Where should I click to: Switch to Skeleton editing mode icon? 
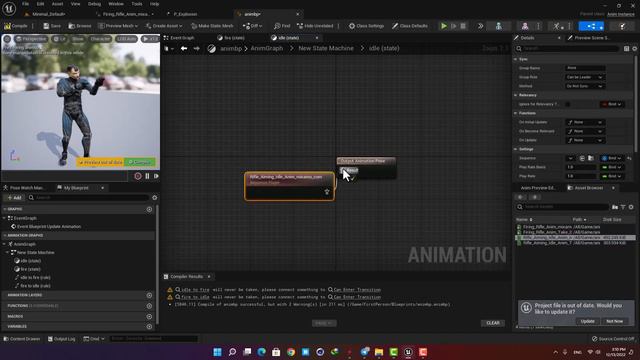(499, 26)
